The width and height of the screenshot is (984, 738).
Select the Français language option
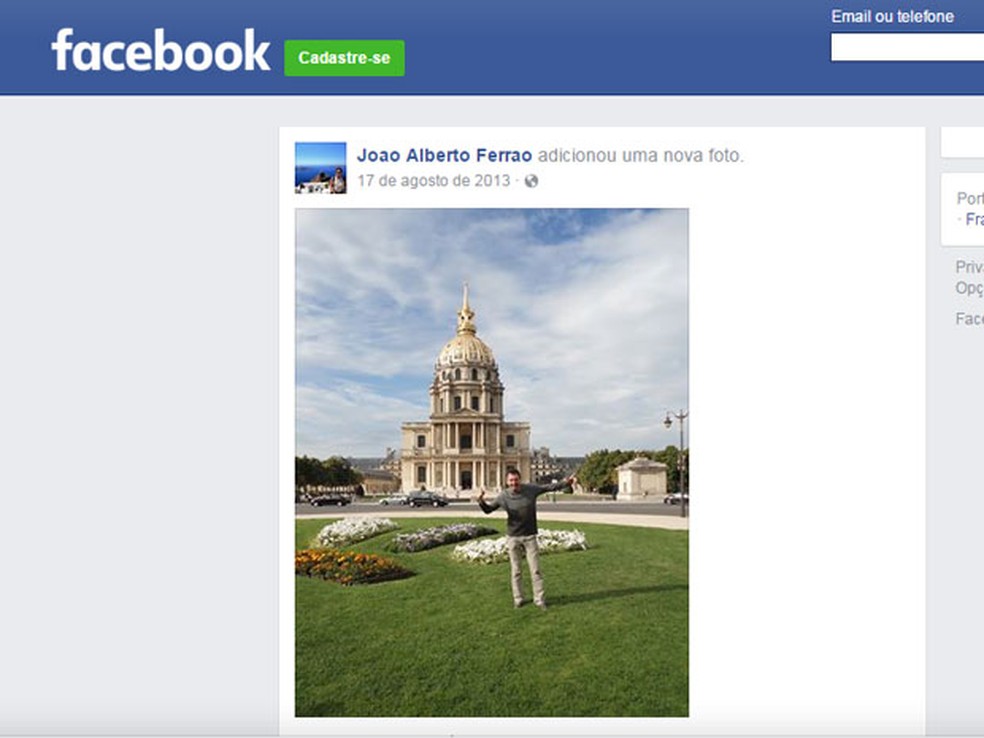pyautogui.click(x=975, y=219)
